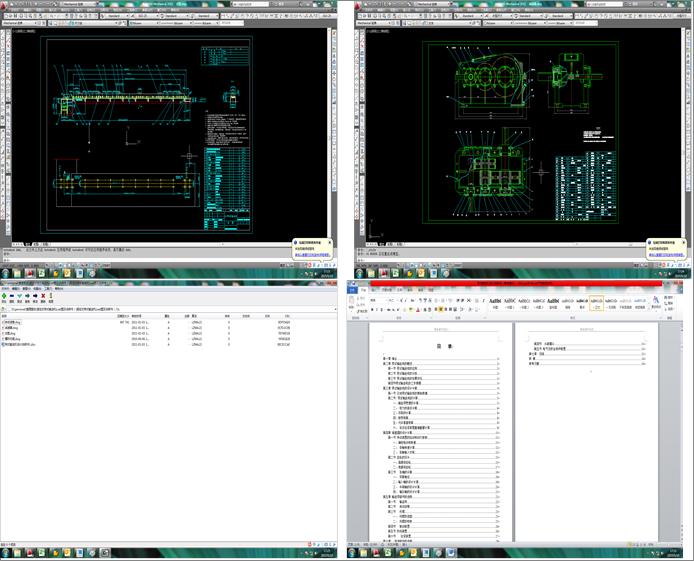Click the Extract (blue minus) icon in 7-Zip
The height and width of the screenshot is (561, 694).
tap(12, 296)
